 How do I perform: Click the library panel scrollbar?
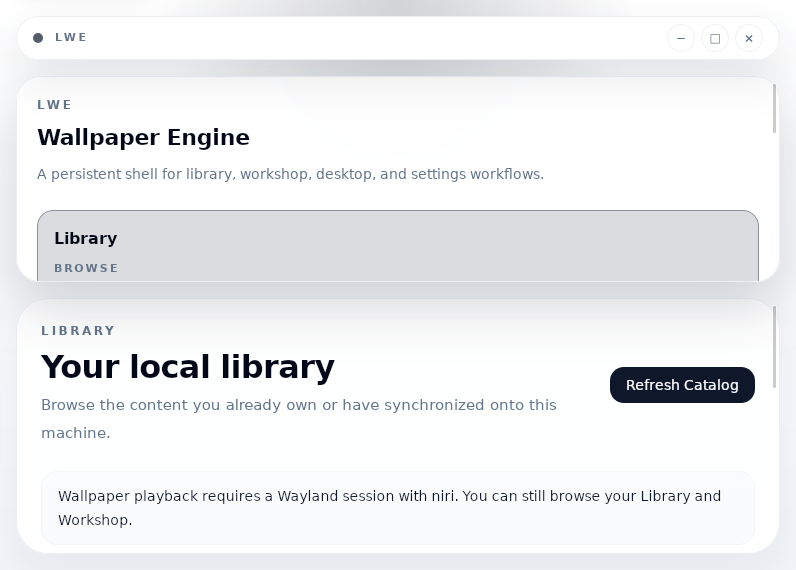click(x=774, y=347)
